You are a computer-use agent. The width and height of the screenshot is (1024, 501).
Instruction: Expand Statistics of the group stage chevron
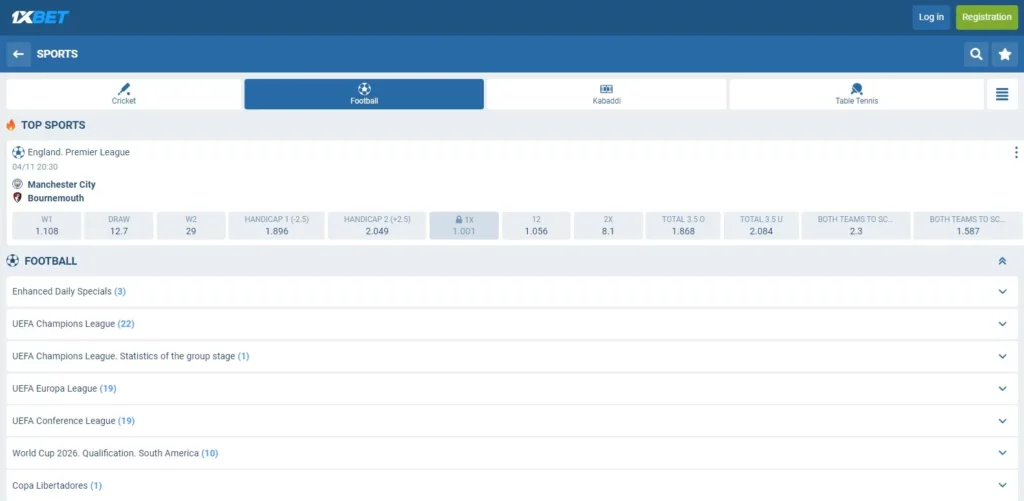coord(1002,356)
